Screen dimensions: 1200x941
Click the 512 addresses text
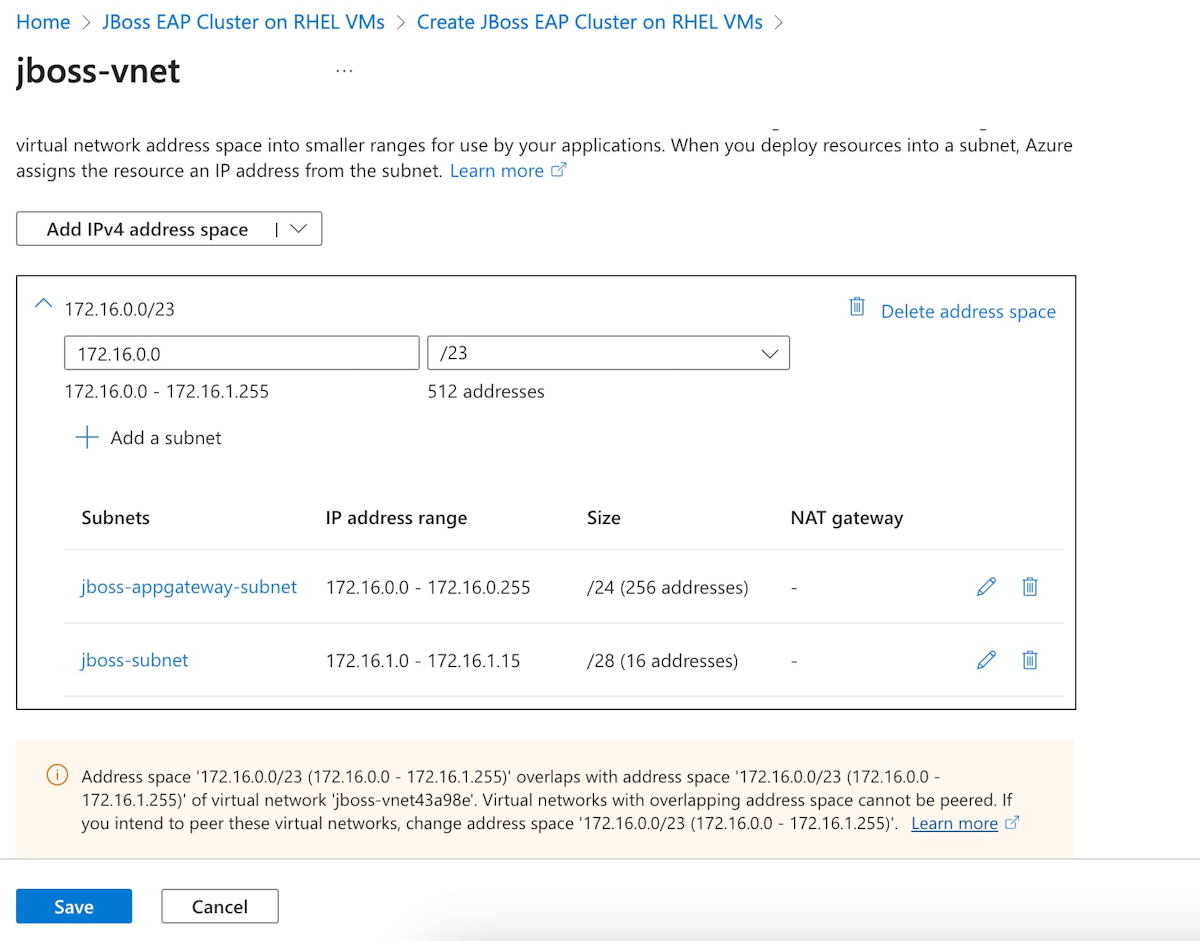pyautogui.click(x=486, y=391)
